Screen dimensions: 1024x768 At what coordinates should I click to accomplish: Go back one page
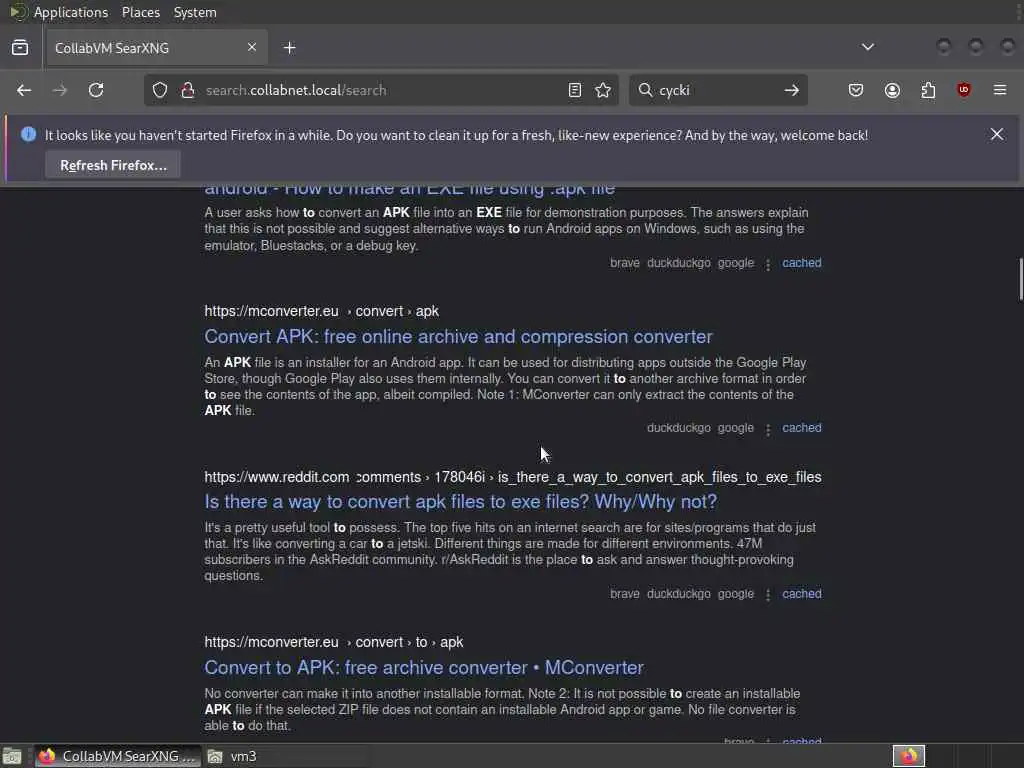24,90
